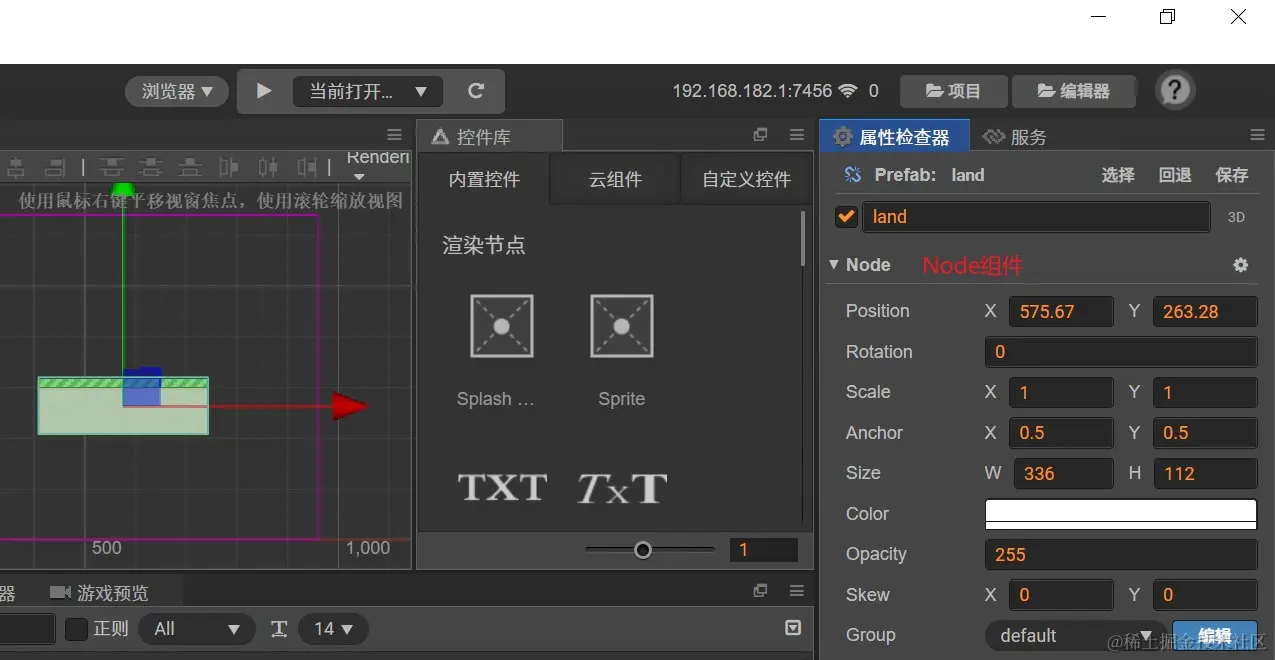Click distribute horizontal centers toolbar icon
The image size is (1275, 660).
click(268, 167)
